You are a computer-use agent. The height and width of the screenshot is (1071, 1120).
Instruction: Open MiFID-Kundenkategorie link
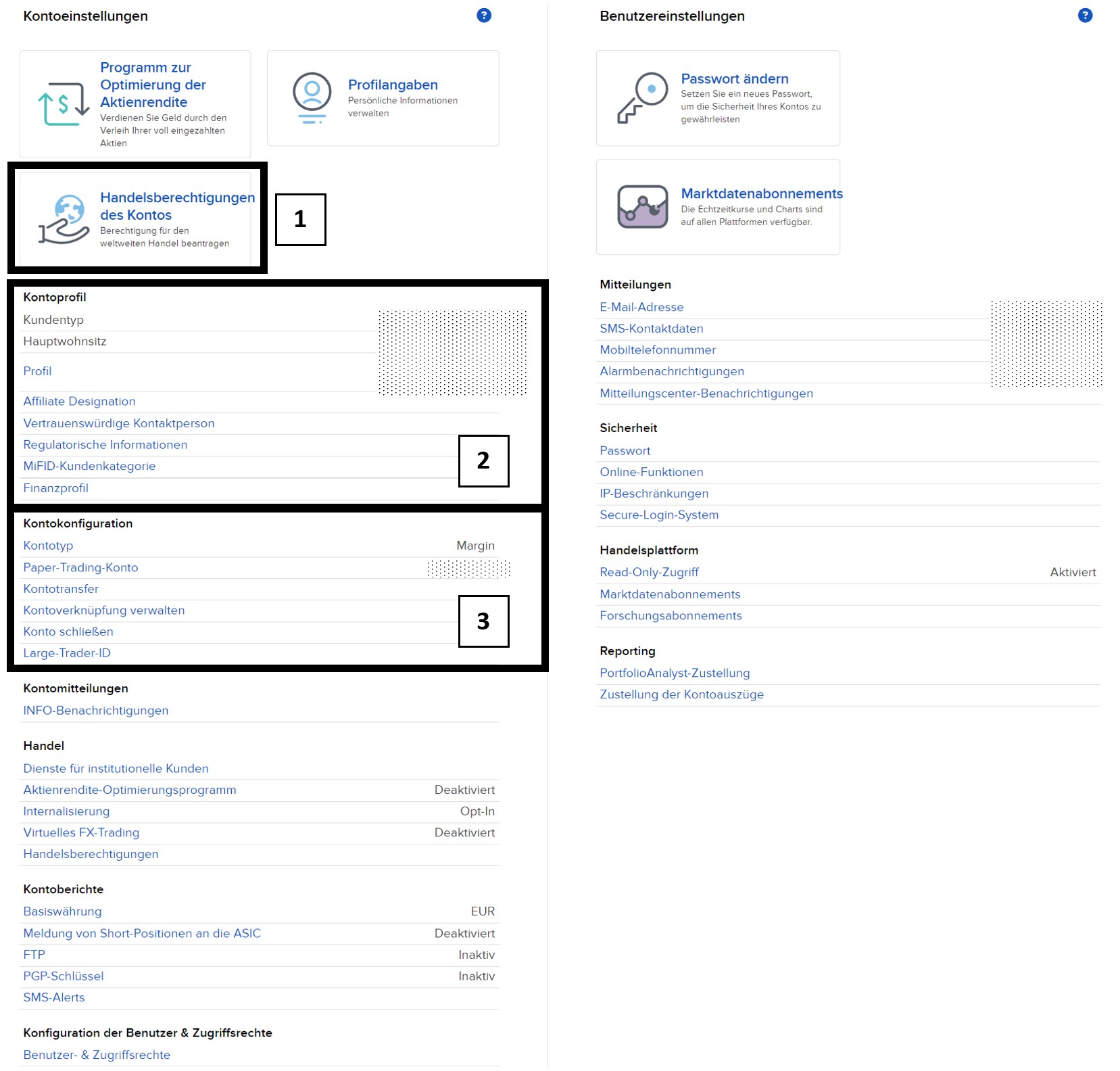click(x=89, y=467)
